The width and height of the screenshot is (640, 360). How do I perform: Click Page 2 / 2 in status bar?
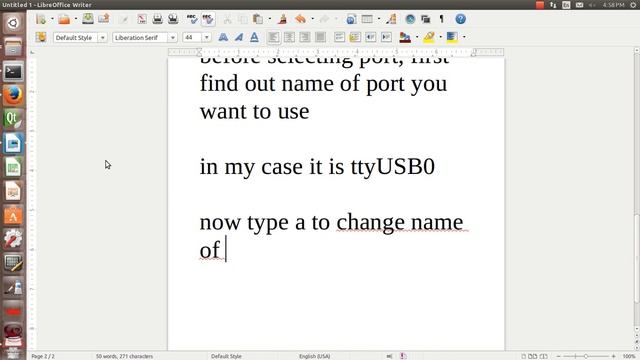pyautogui.click(x=43, y=356)
